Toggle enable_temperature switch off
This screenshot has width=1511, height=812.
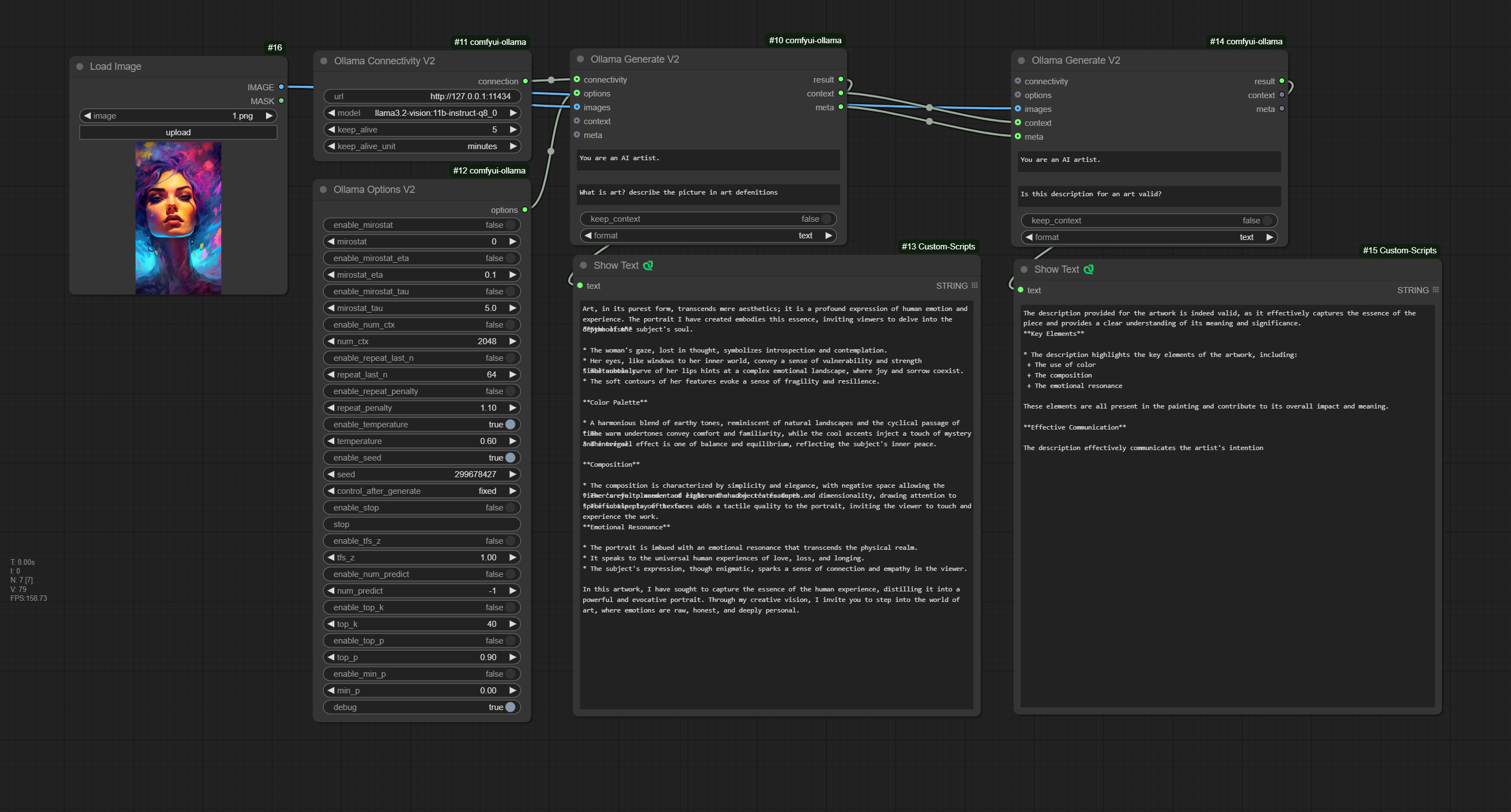click(511, 424)
